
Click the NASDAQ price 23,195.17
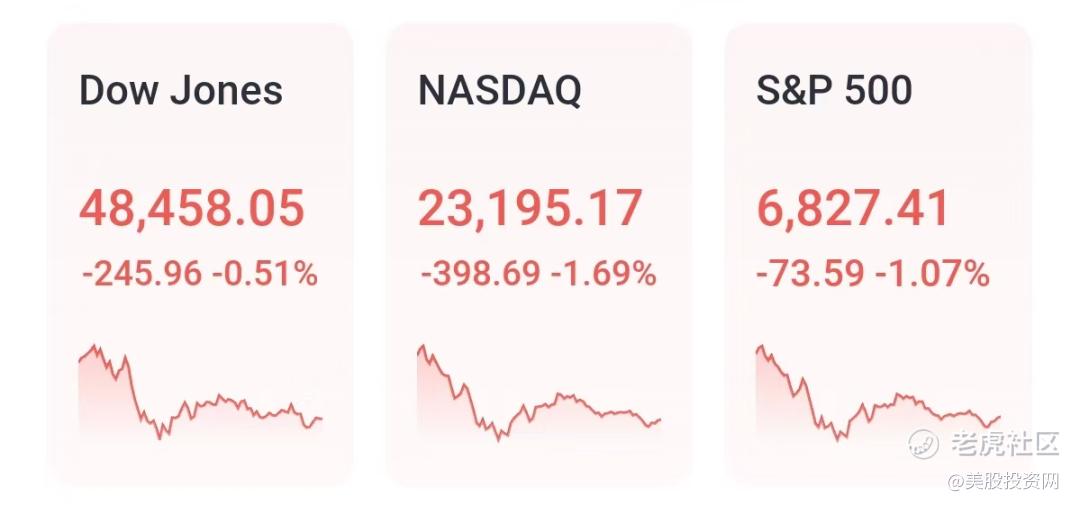tap(529, 210)
